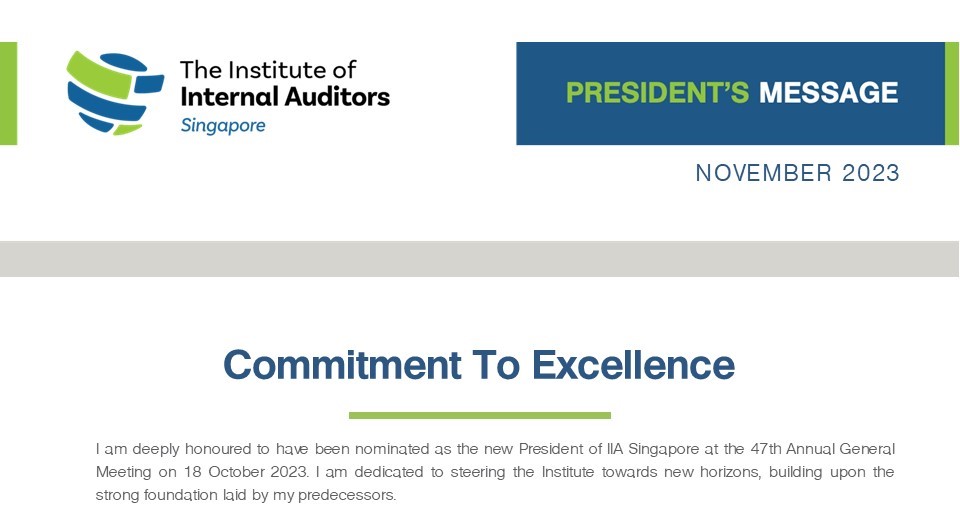Click the "Internal Auditors" bold logo text
This screenshot has height=517, width=960.
(285, 97)
